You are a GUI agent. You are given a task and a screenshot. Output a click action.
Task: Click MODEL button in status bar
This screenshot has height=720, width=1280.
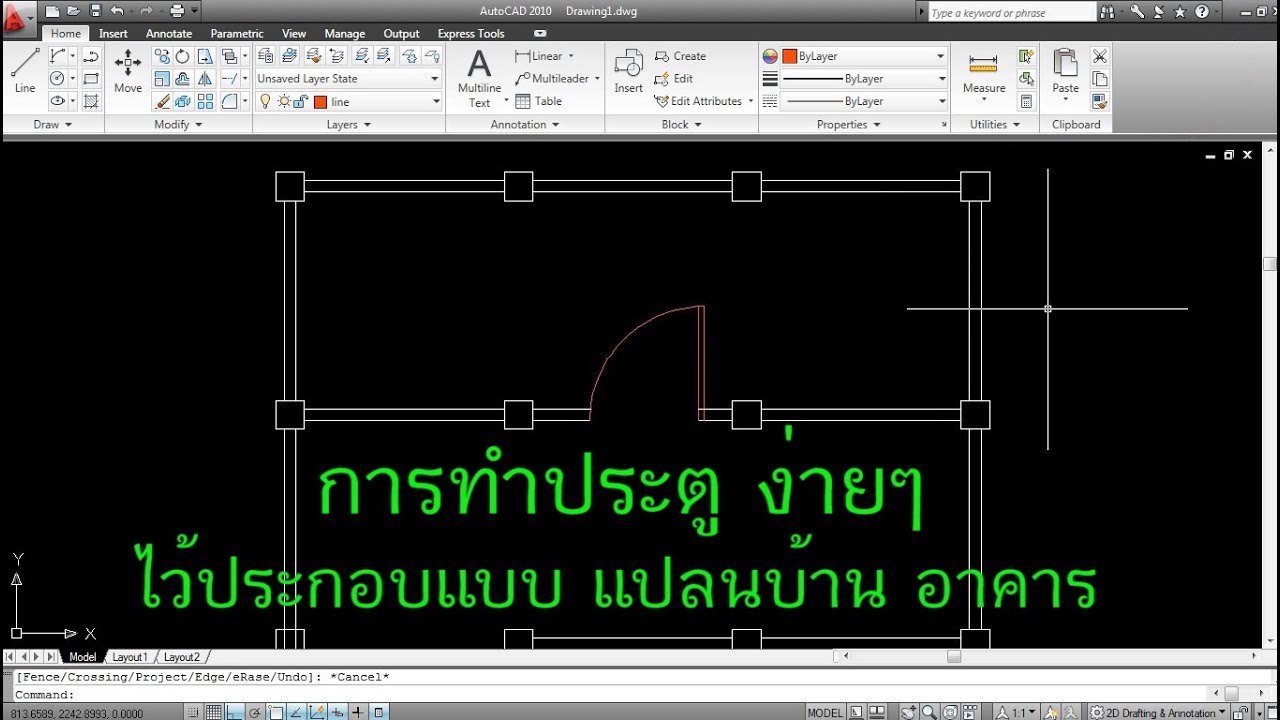[x=825, y=713]
